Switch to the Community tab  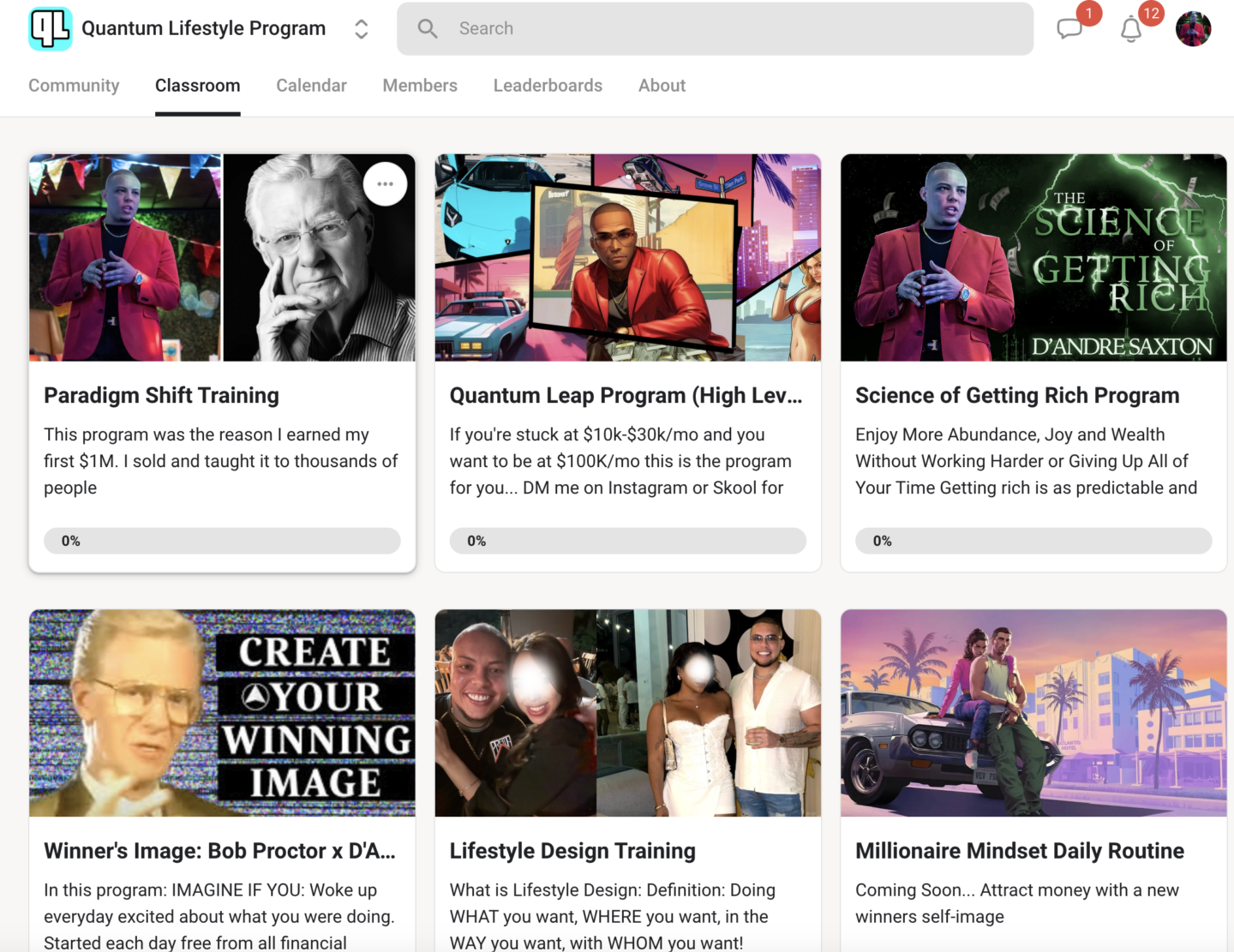click(74, 85)
